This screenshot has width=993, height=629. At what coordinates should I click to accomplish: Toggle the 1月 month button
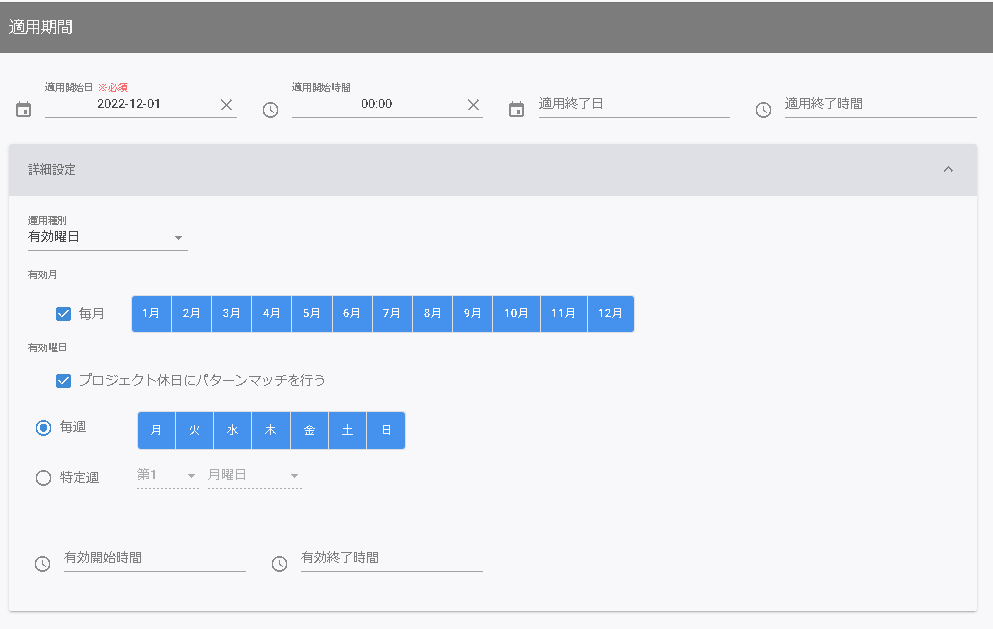(x=151, y=314)
